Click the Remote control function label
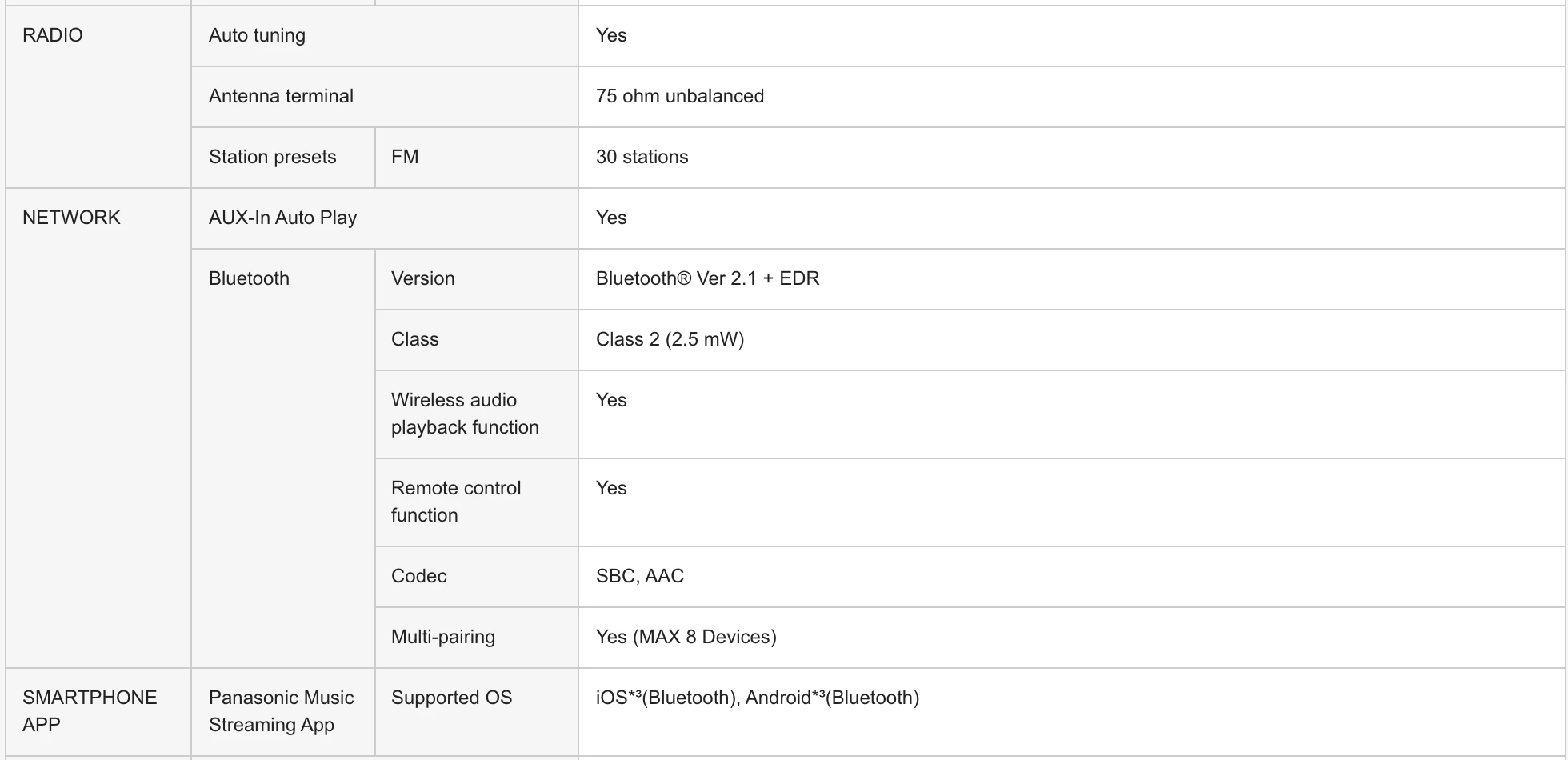 pyautogui.click(x=456, y=502)
